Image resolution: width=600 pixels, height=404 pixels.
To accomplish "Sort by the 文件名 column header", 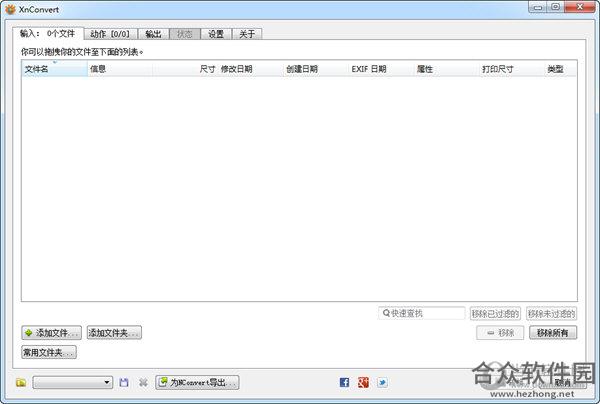I will (x=55, y=69).
